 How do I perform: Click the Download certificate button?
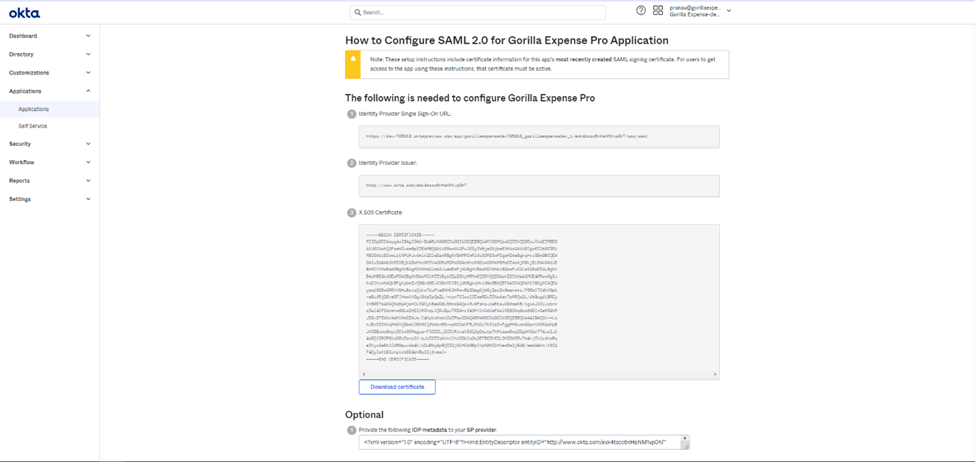397,387
